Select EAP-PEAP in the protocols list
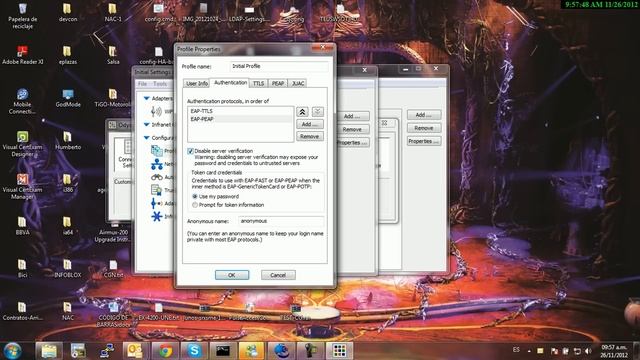The image size is (640, 360). 240,119
